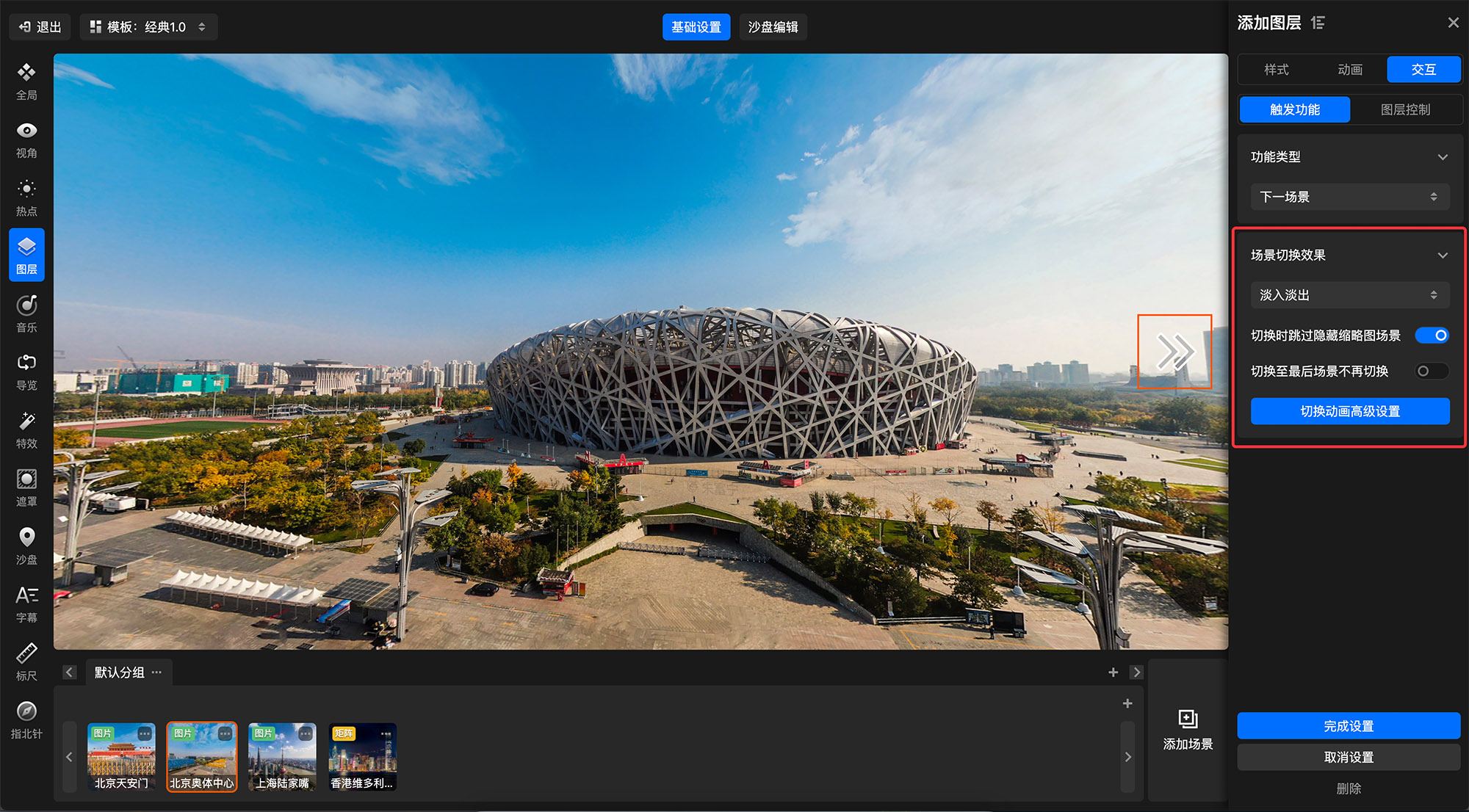The width and height of the screenshot is (1469, 812).
Task: Switch to the 图层控制 tab
Action: pos(1404,110)
